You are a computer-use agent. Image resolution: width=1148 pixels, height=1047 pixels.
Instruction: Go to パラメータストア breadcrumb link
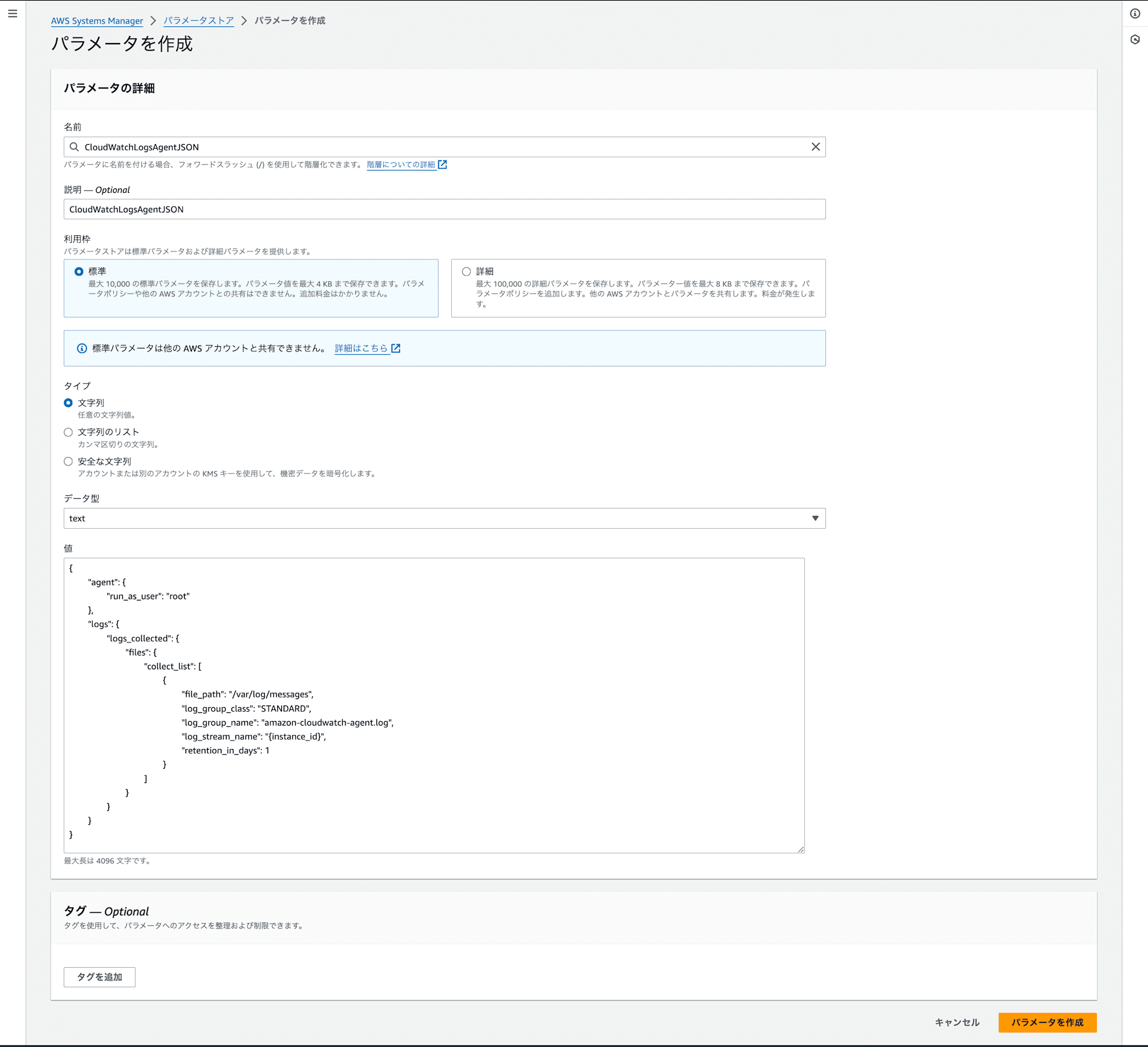[x=199, y=21]
